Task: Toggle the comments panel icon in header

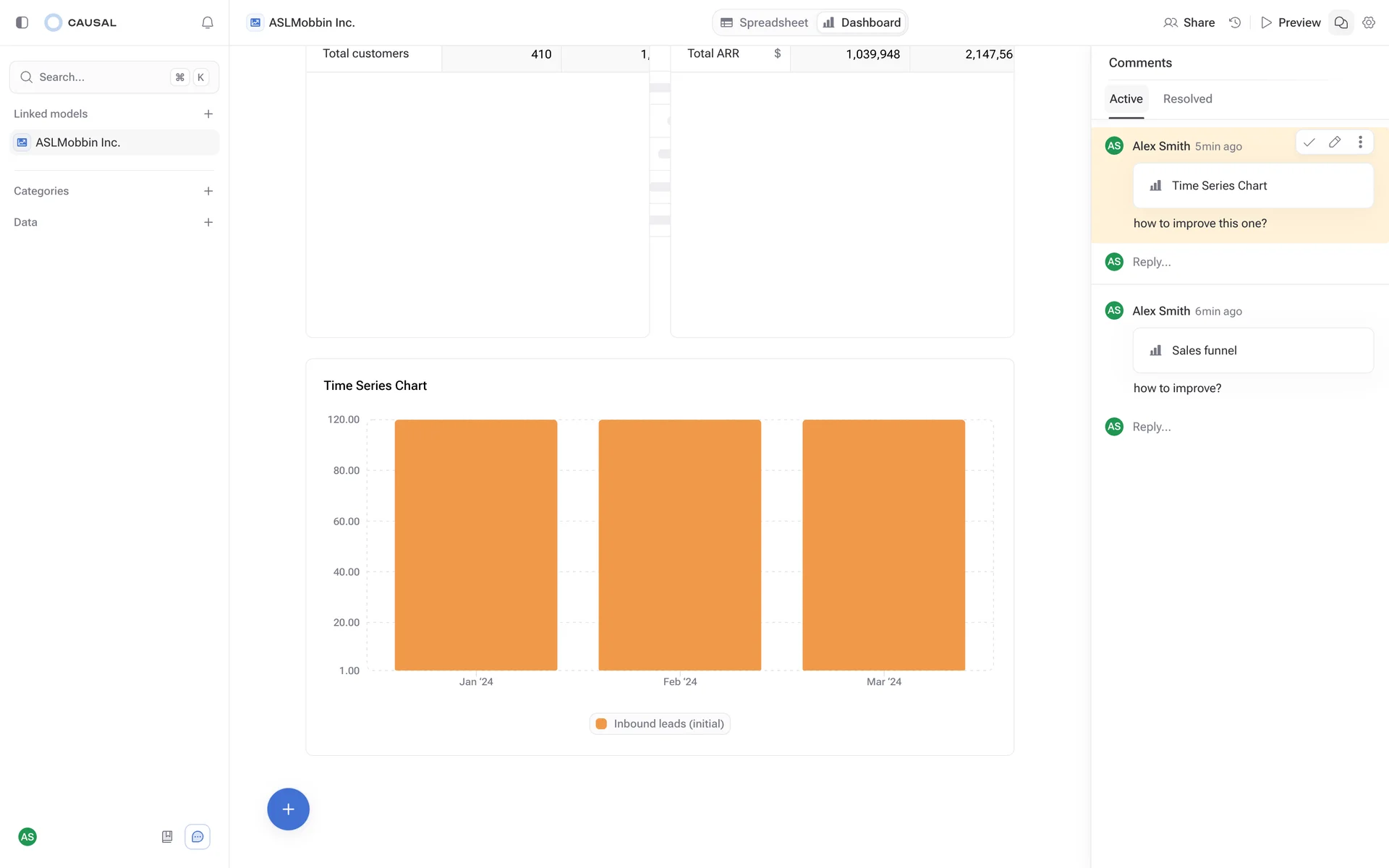Action: [1341, 22]
